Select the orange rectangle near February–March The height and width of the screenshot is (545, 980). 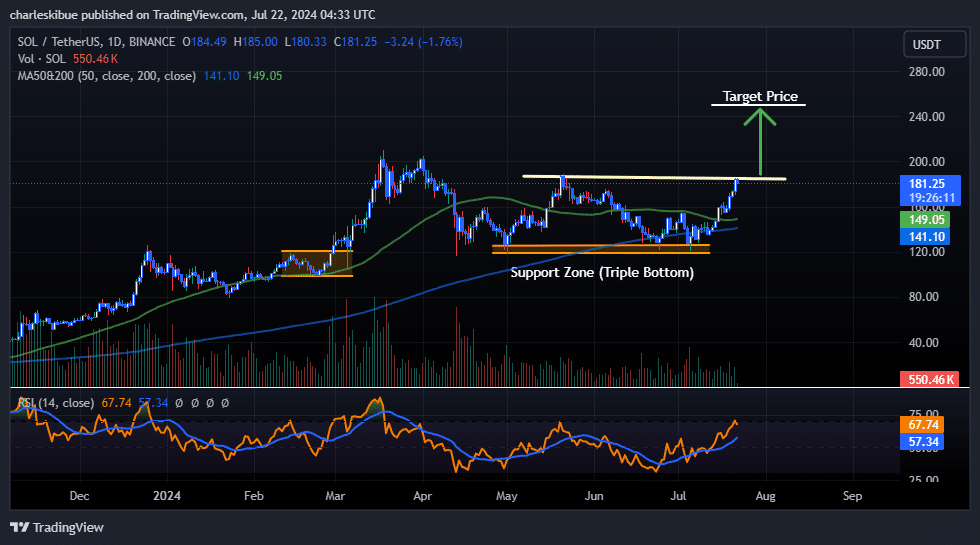(x=317, y=263)
